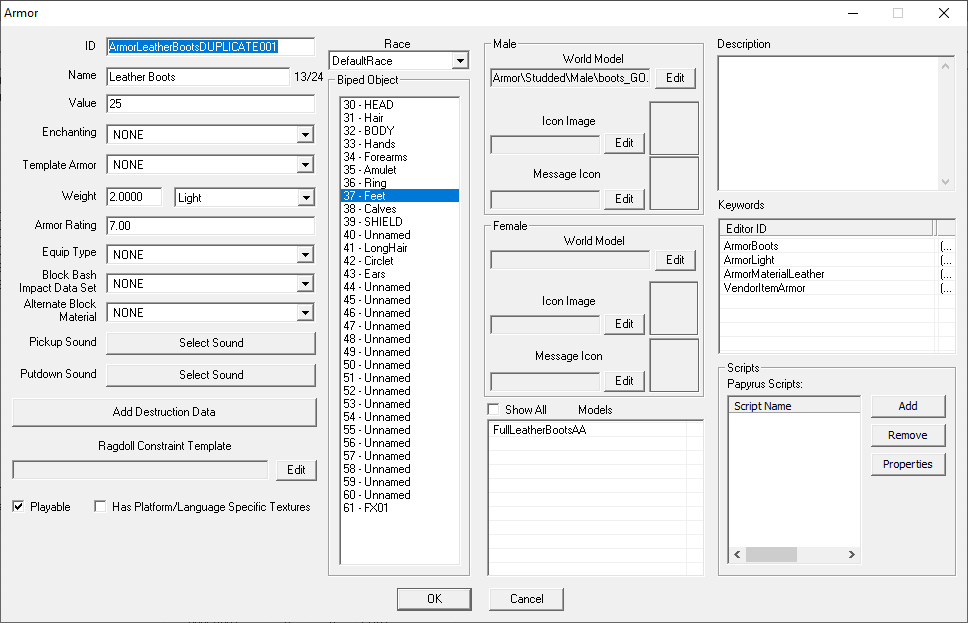The image size is (968, 623).
Task: Expand the Alternate Block Material dropdown
Action: 305,312
